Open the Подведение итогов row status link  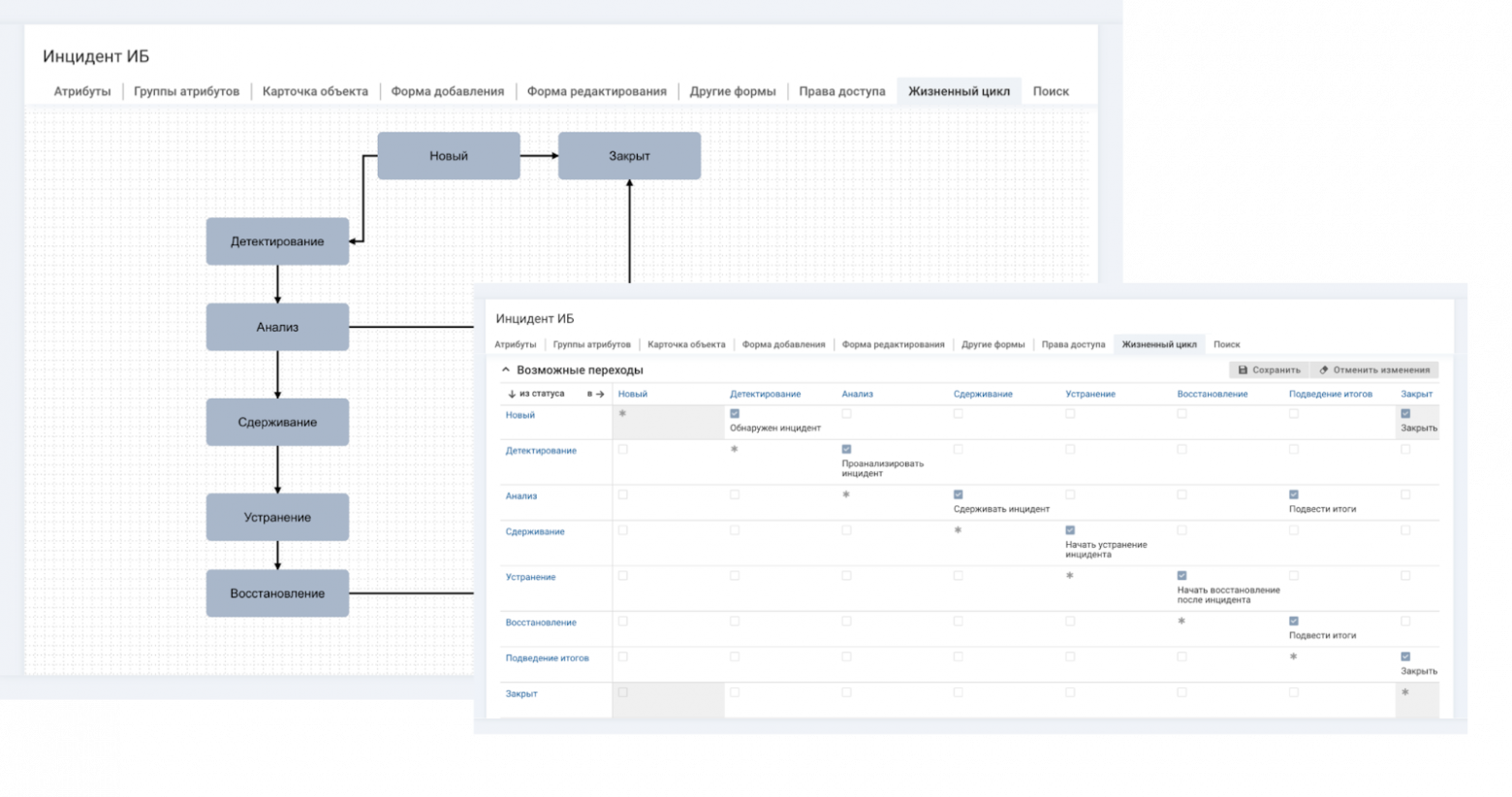point(547,658)
